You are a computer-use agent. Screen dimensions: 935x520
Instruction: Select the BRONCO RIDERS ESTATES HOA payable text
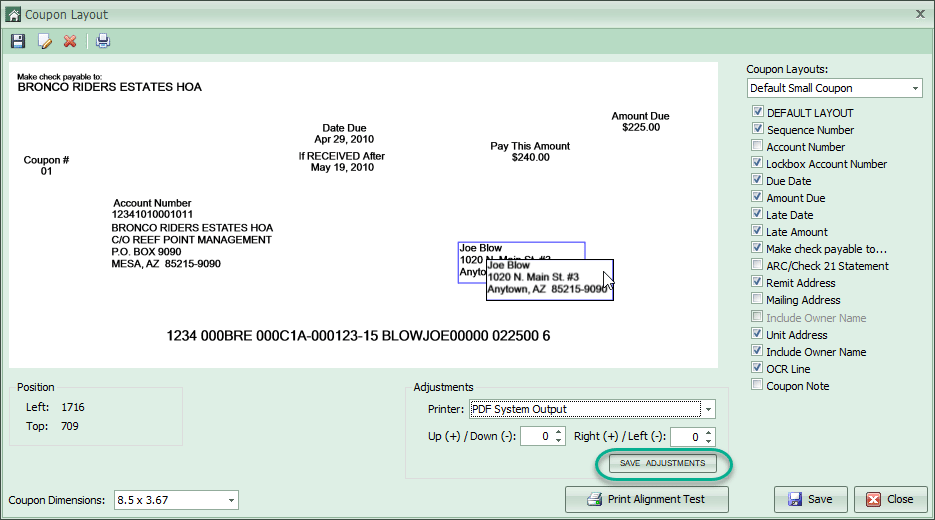coord(109,87)
